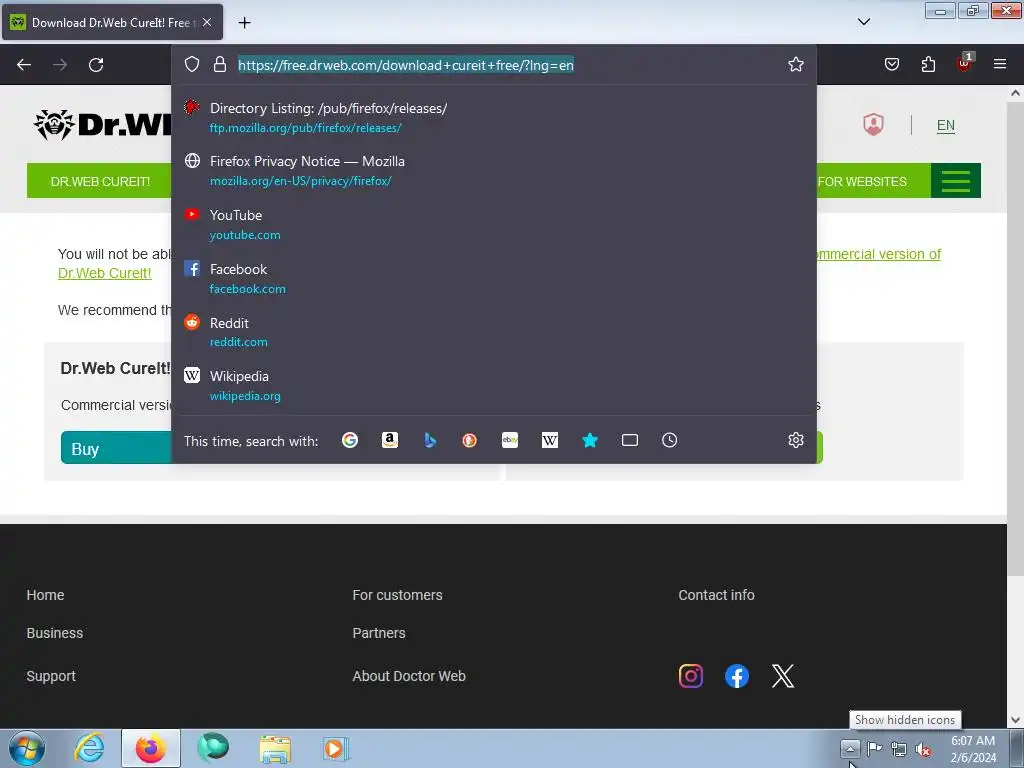Open the Home footer link
This screenshot has width=1024, height=768.
click(45, 595)
